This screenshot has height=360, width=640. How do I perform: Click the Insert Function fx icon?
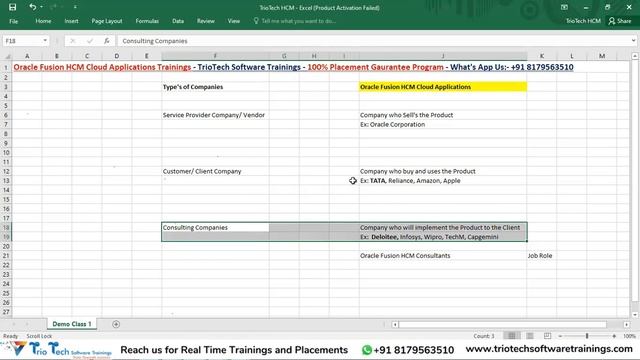coord(107,41)
